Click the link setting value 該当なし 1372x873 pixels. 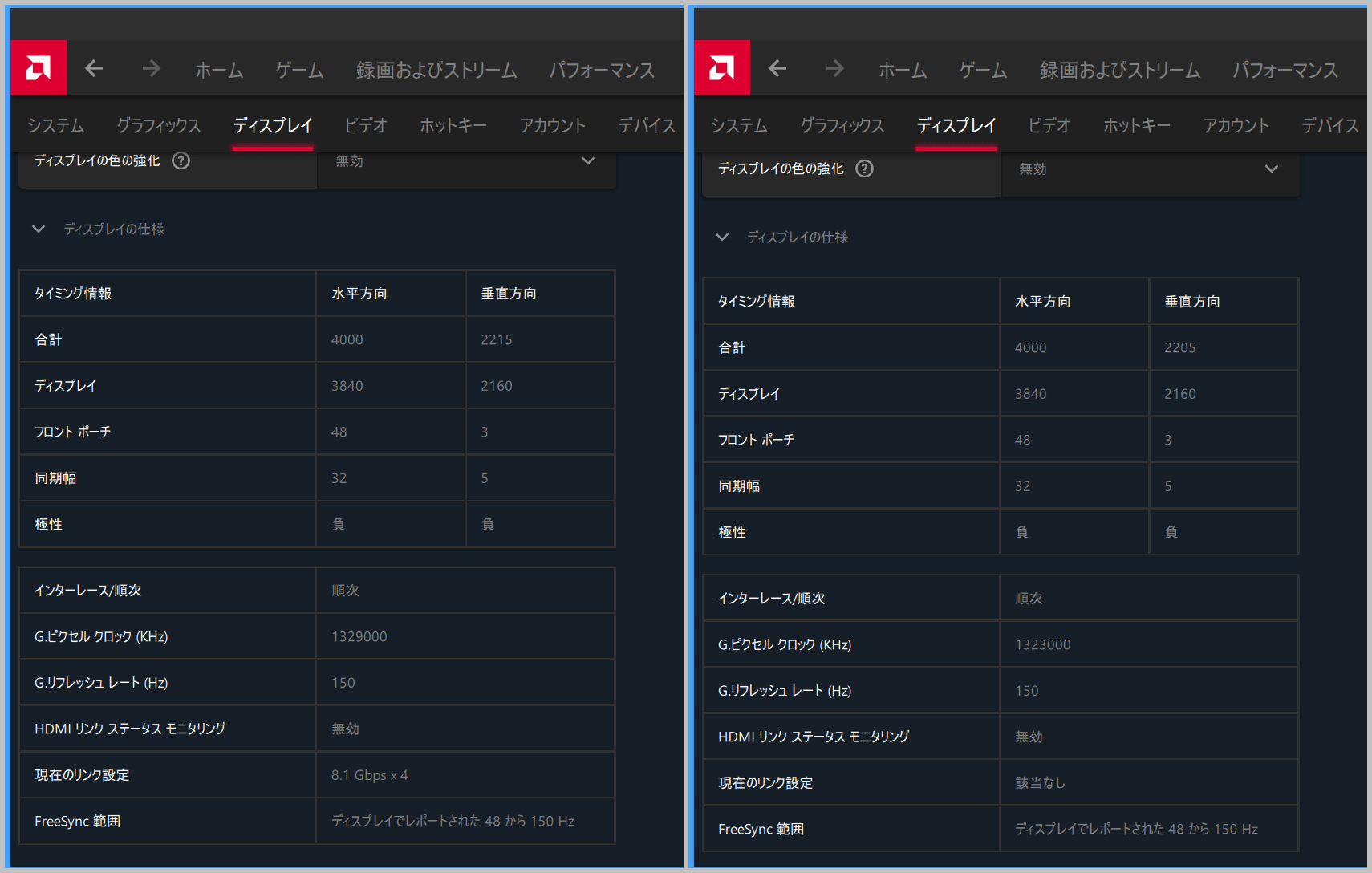coord(1041,783)
